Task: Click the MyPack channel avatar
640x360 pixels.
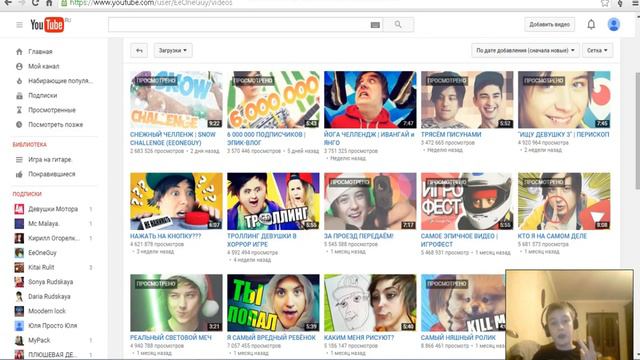Action: coord(19,340)
